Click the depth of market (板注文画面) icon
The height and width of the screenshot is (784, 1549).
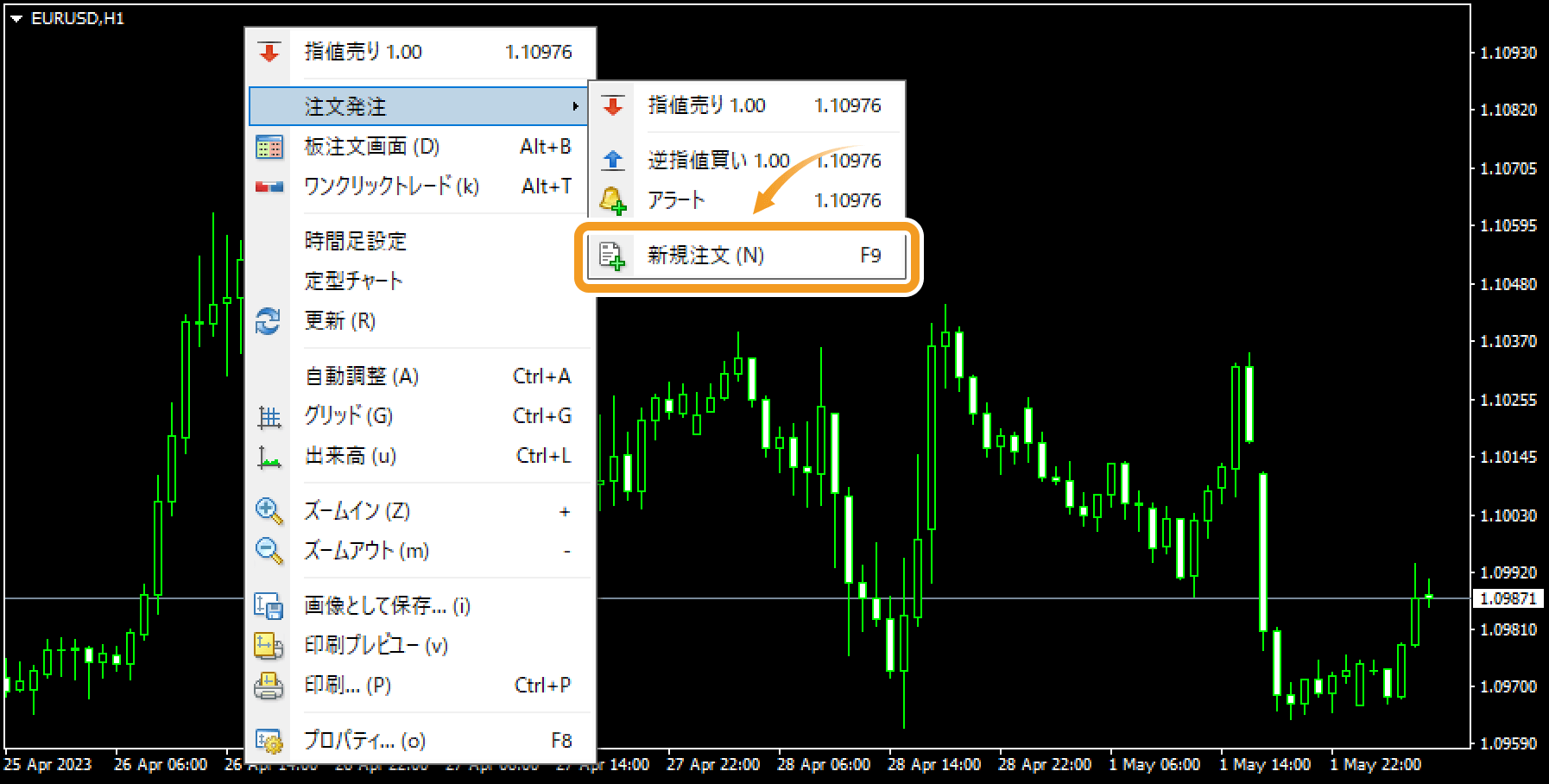coord(269,148)
